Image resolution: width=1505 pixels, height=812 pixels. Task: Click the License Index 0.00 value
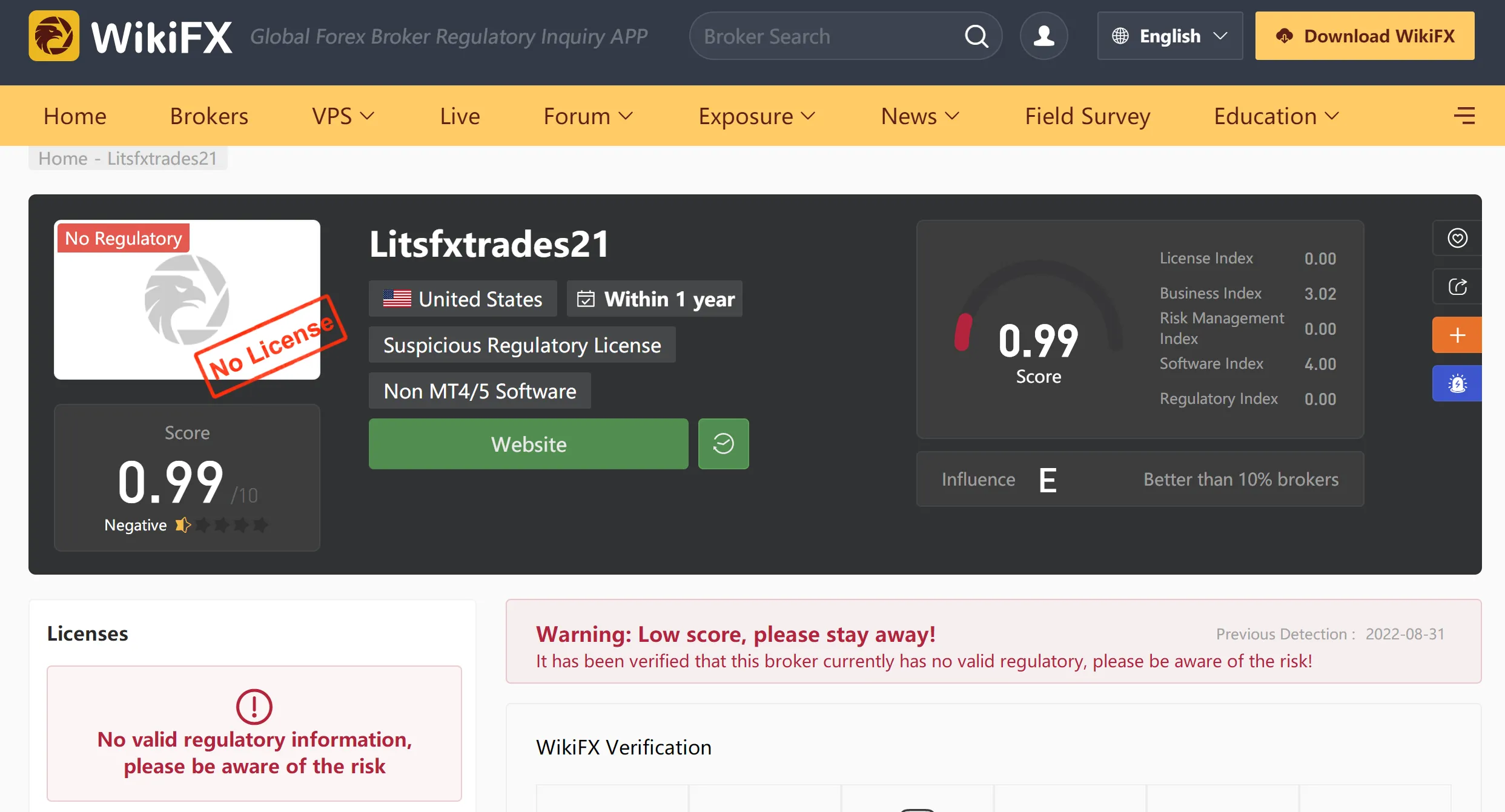coord(1320,259)
